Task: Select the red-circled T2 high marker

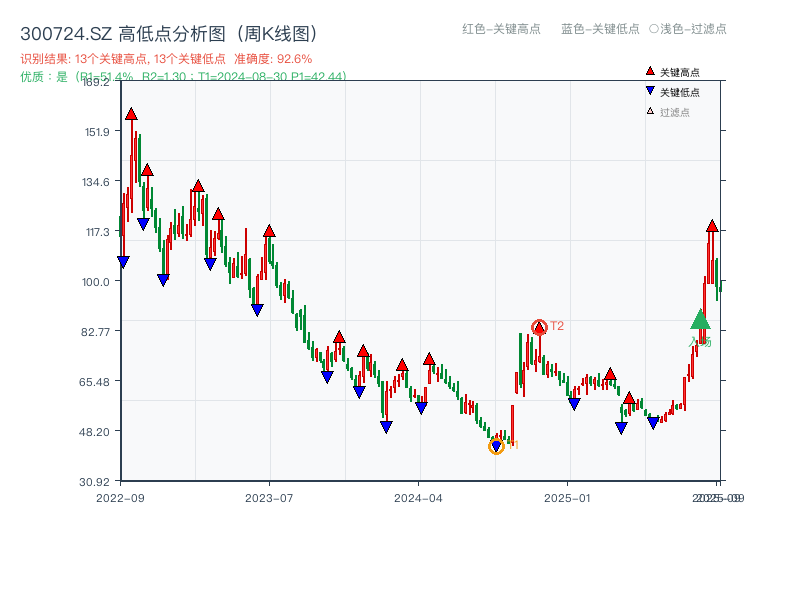Action: [x=539, y=327]
